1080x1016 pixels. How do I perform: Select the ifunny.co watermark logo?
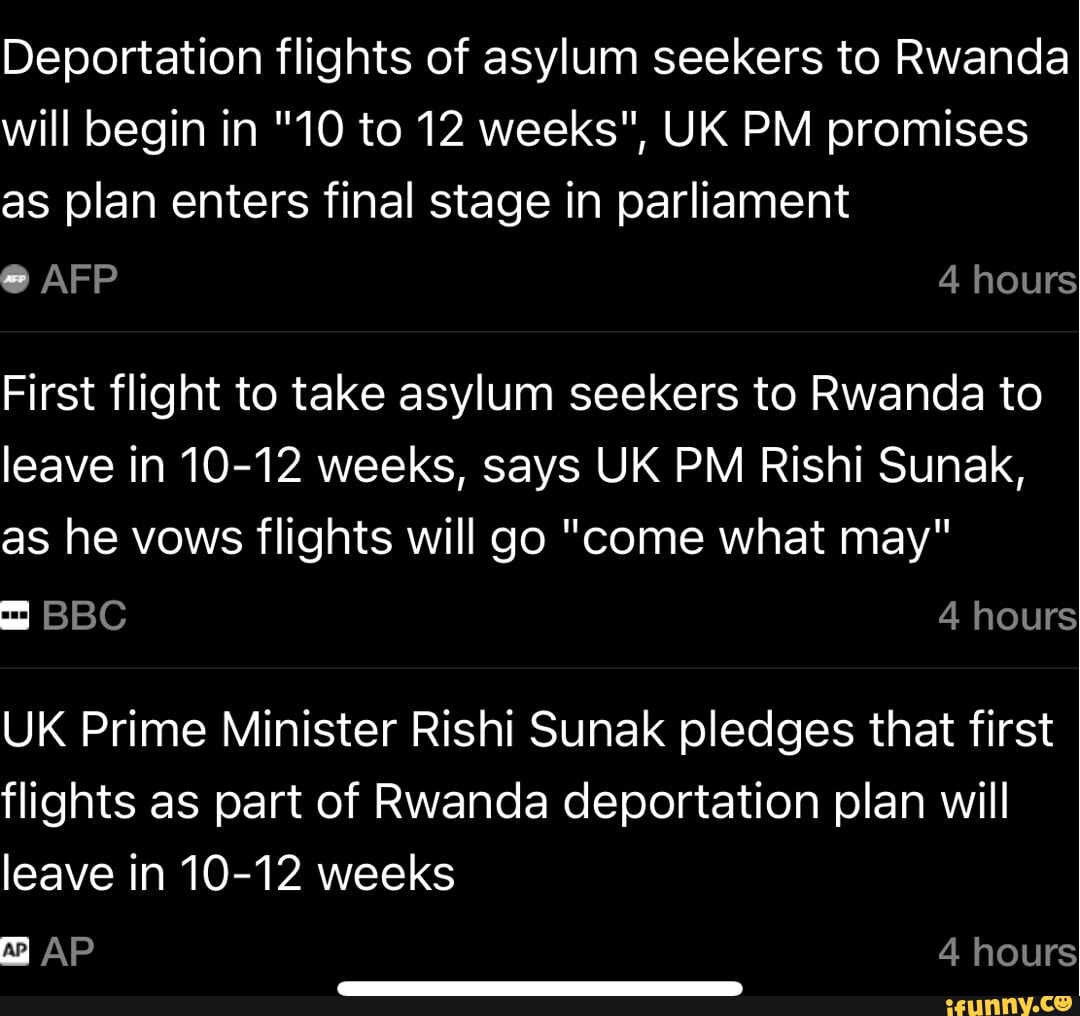1010,1003
